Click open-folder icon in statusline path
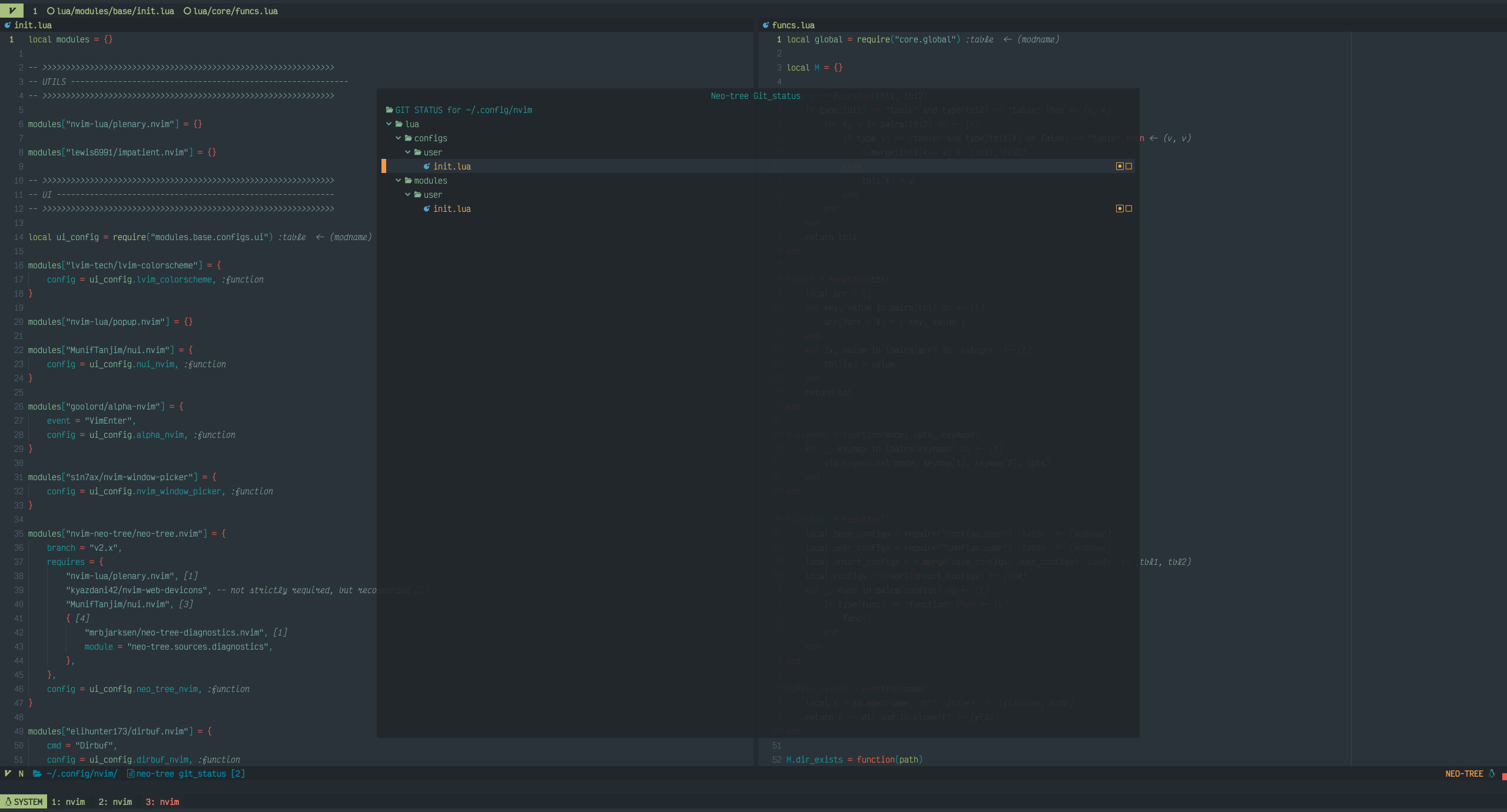The width and height of the screenshot is (1507, 812). (x=37, y=774)
